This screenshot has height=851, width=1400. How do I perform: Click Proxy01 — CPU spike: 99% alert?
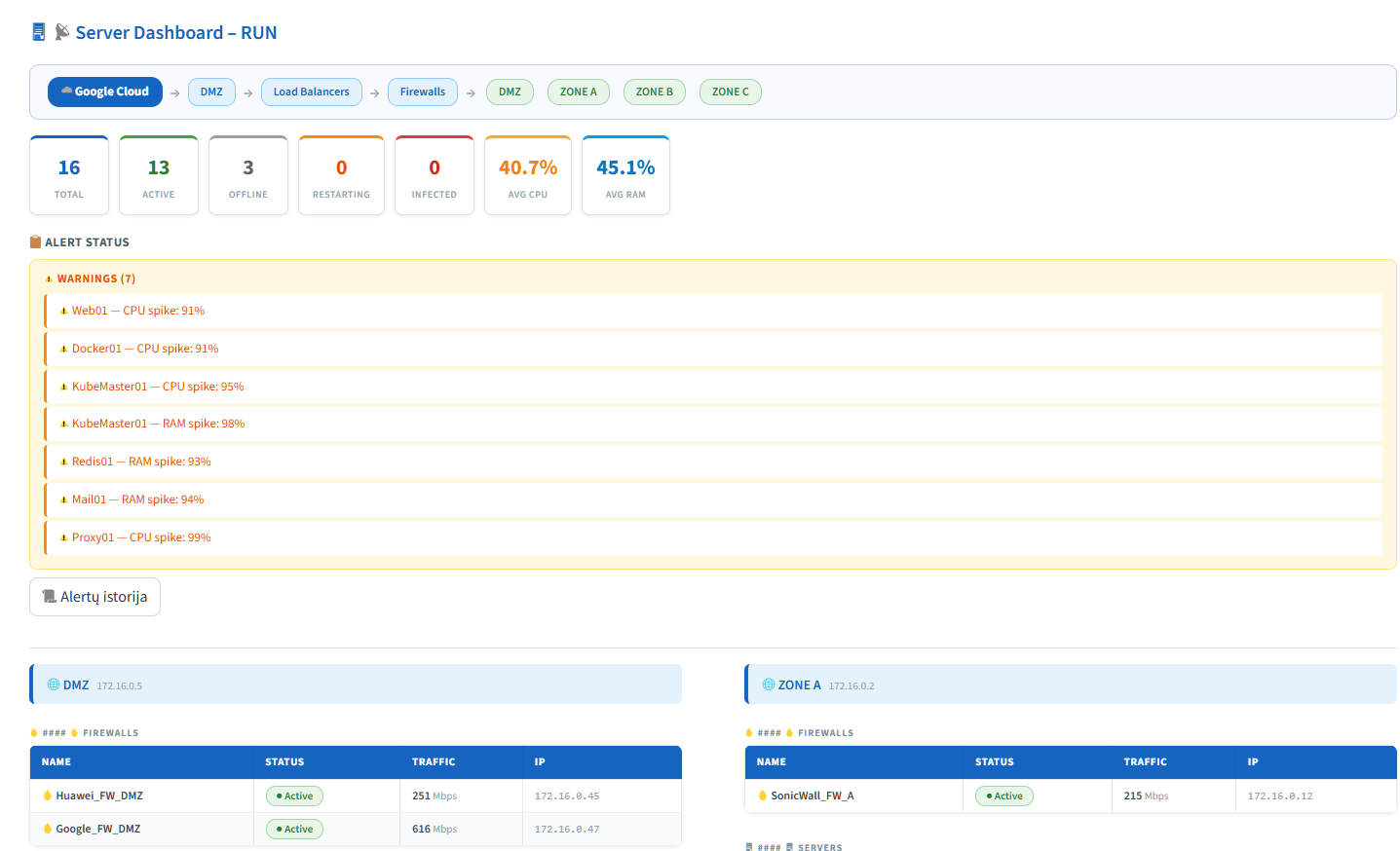pyautogui.click(x=713, y=537)
